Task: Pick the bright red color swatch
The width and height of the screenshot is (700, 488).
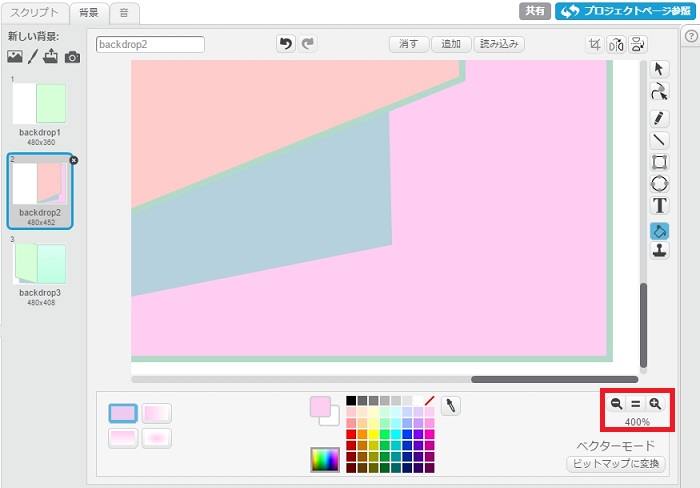Action: (x=351, y=434)
